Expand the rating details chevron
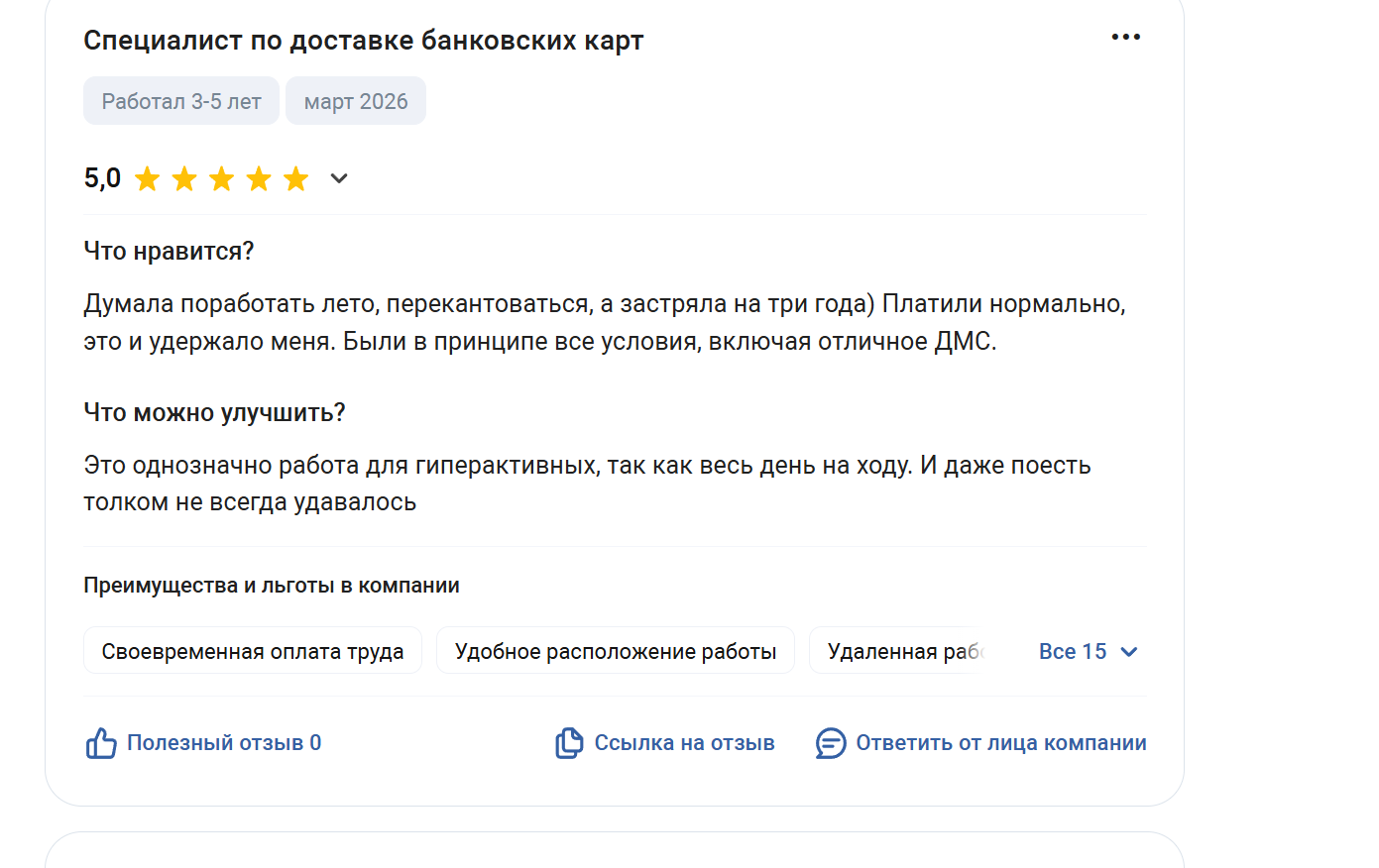1379x868 pixels. pyautogui.click(x=339, y=179)
